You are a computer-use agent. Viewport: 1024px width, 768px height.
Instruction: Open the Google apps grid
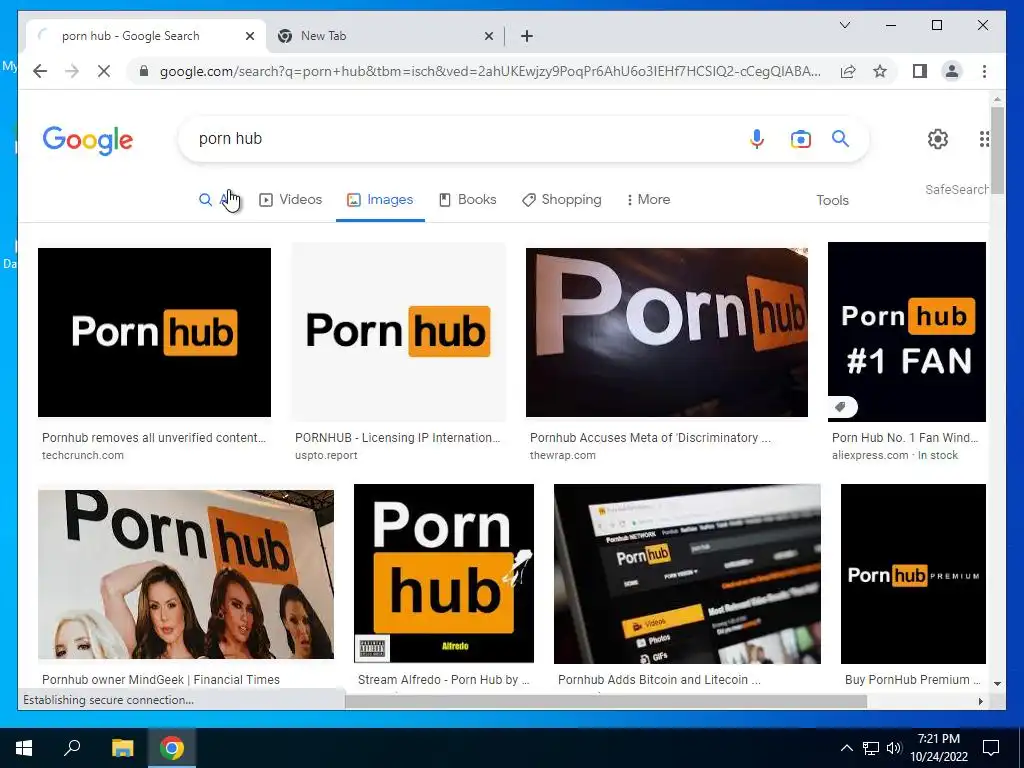point(983,138)
